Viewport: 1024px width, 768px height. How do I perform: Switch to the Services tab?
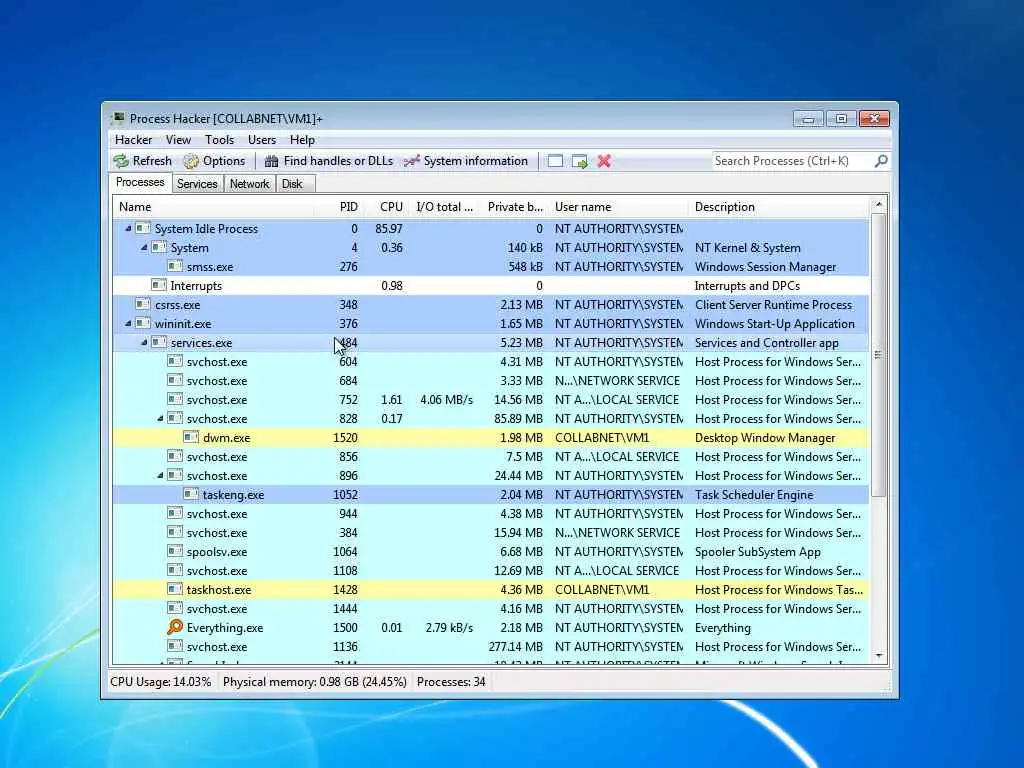[x=197, y=184]
